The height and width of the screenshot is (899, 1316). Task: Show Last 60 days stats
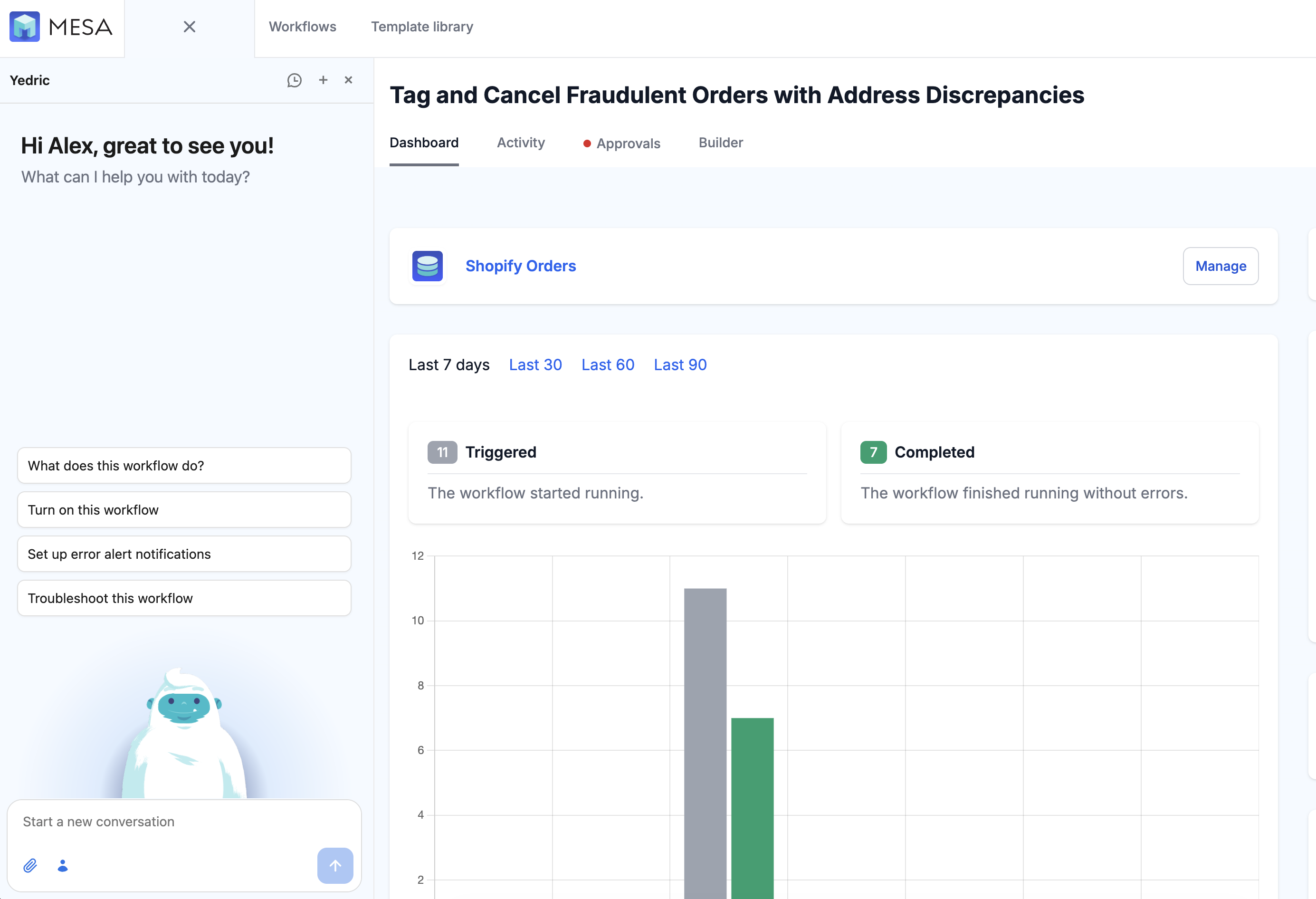pos(608,365)
